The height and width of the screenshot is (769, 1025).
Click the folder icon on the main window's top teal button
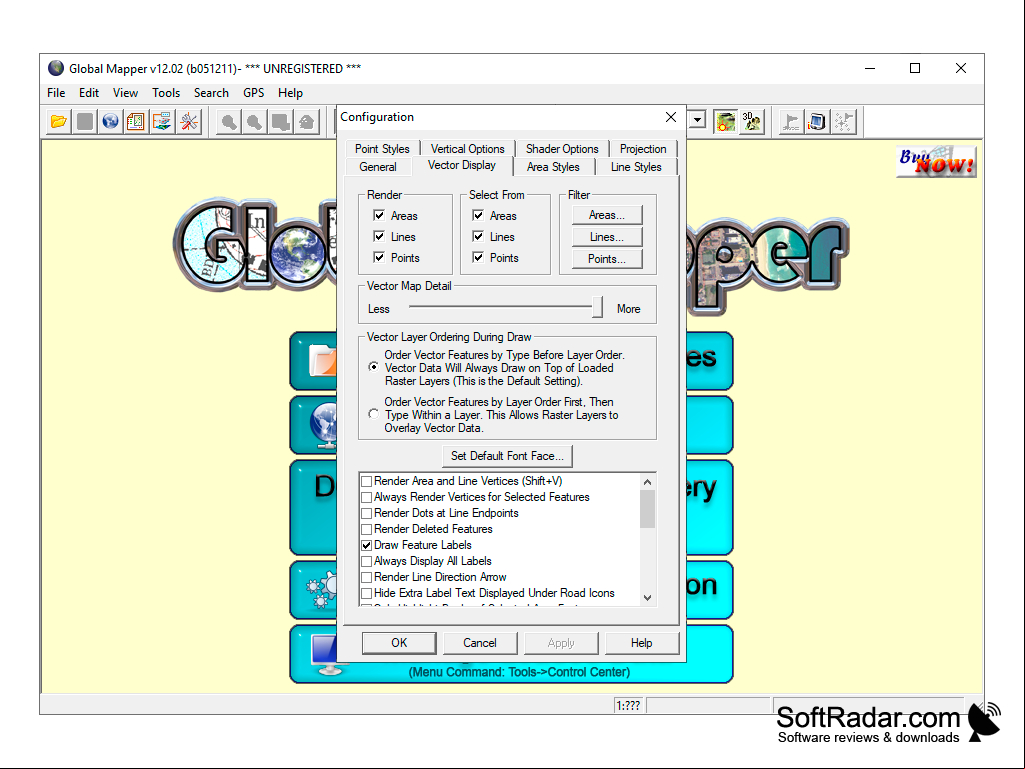click(323, 360)
